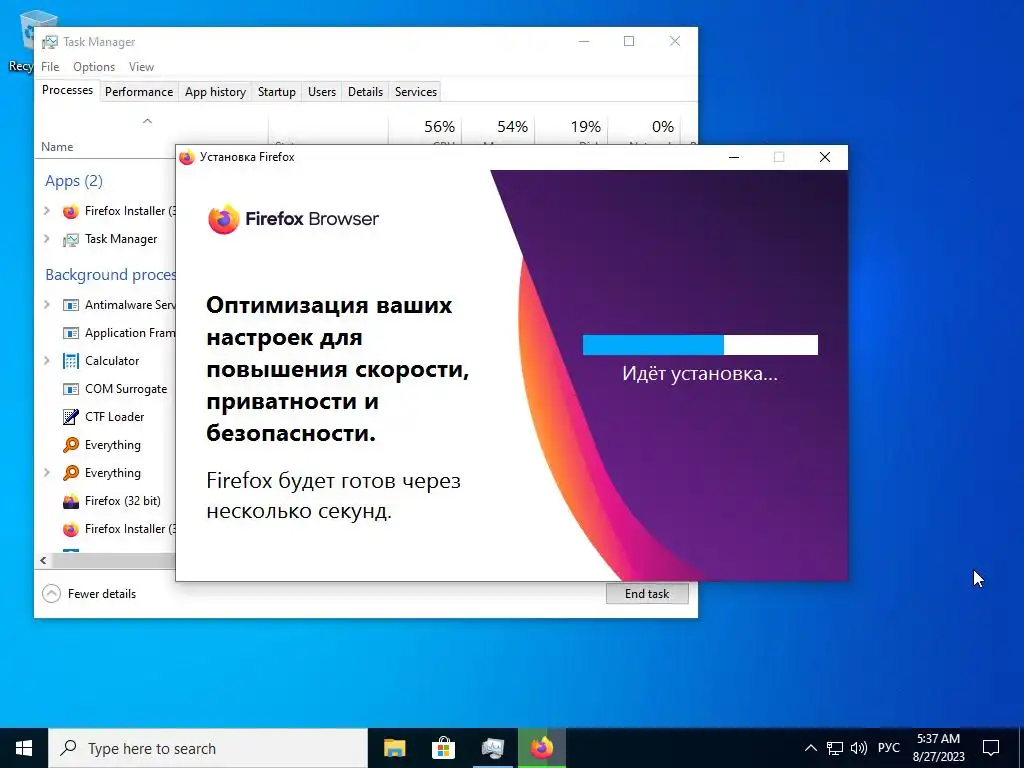Viewport: 1024px width, 768px height.
Task: Select the CTF Loader row text
Action: tap(114, 417)
